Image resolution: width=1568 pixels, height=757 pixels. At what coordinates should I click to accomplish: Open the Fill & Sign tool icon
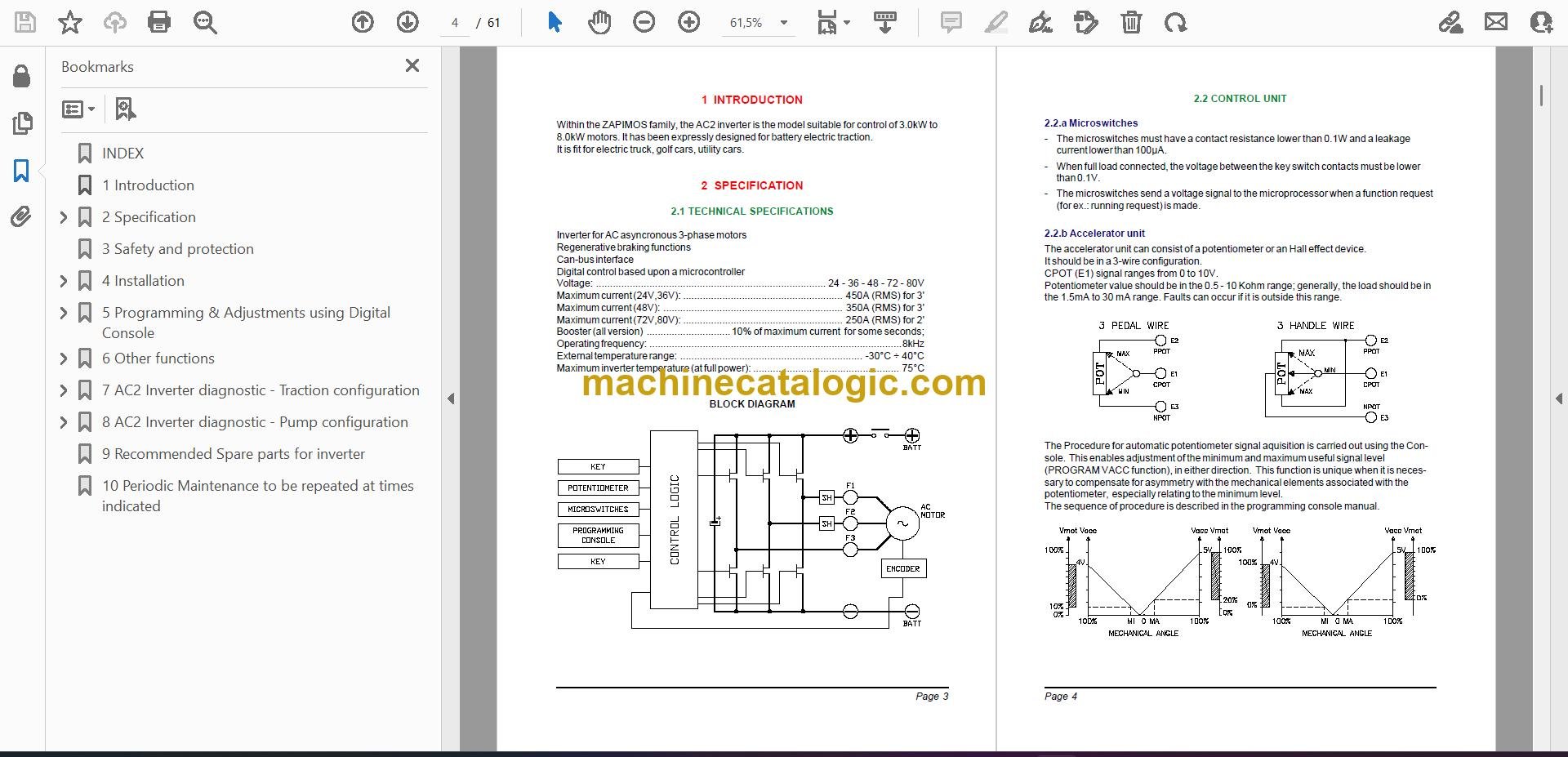click(x=1451, y=23)
